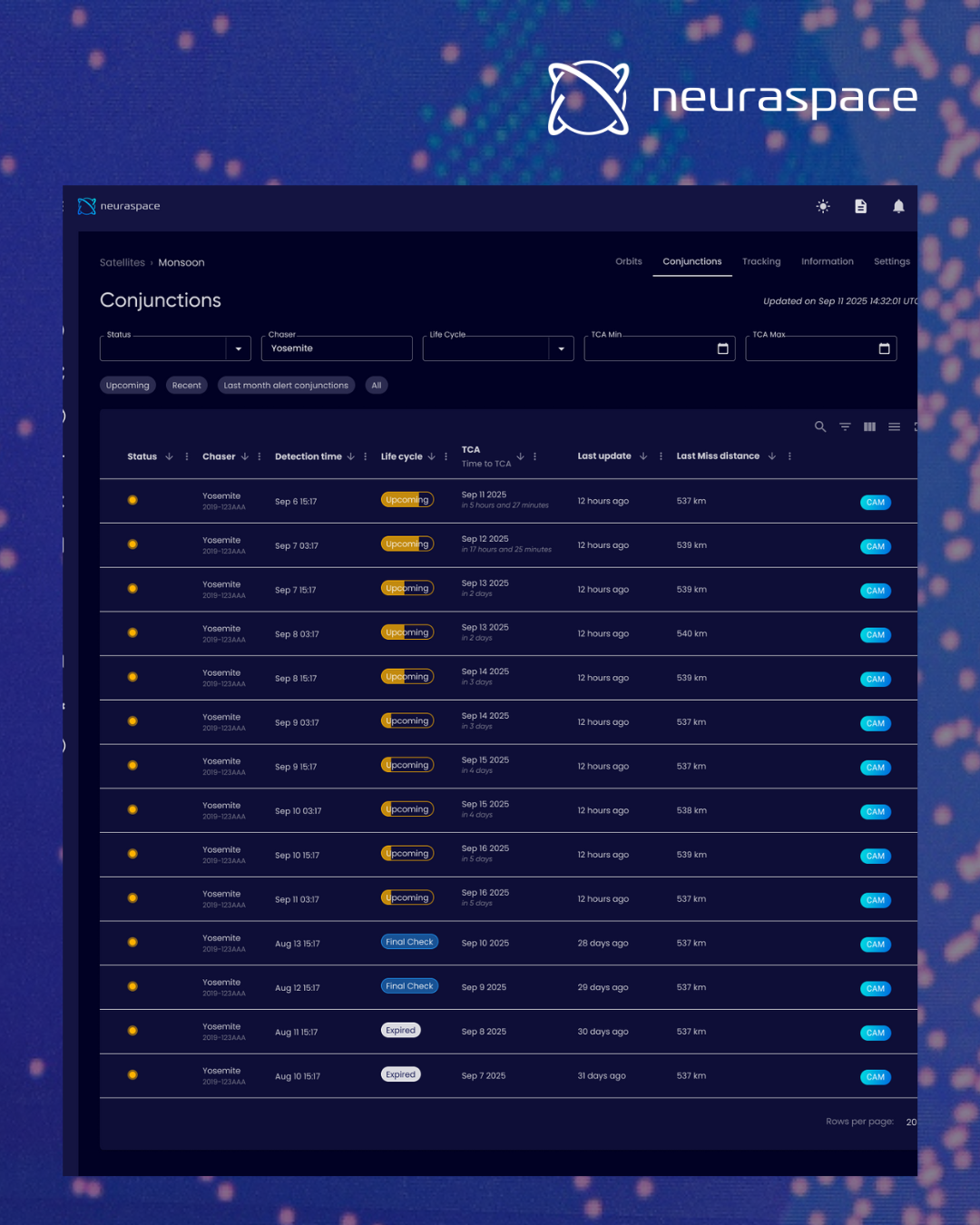Switch to the Orbits tab
980x1225 pixels.
coord(628,261)
